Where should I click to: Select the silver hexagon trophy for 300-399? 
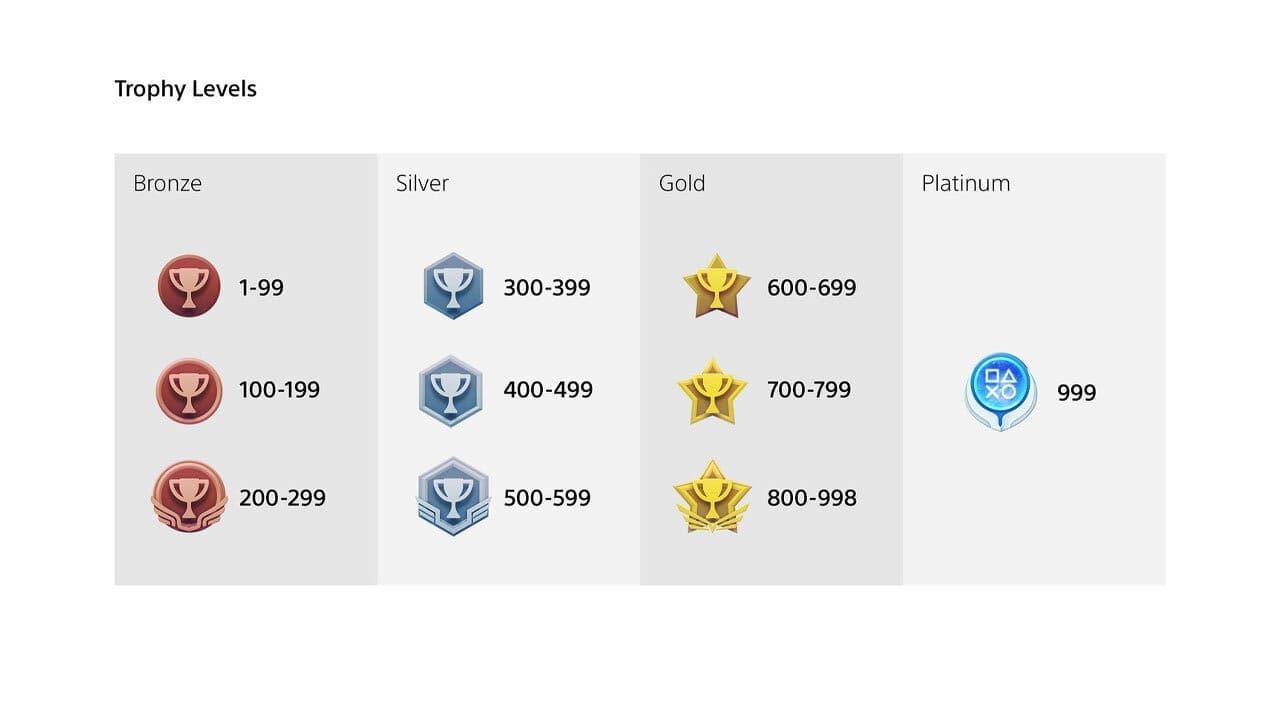(453, 286)
